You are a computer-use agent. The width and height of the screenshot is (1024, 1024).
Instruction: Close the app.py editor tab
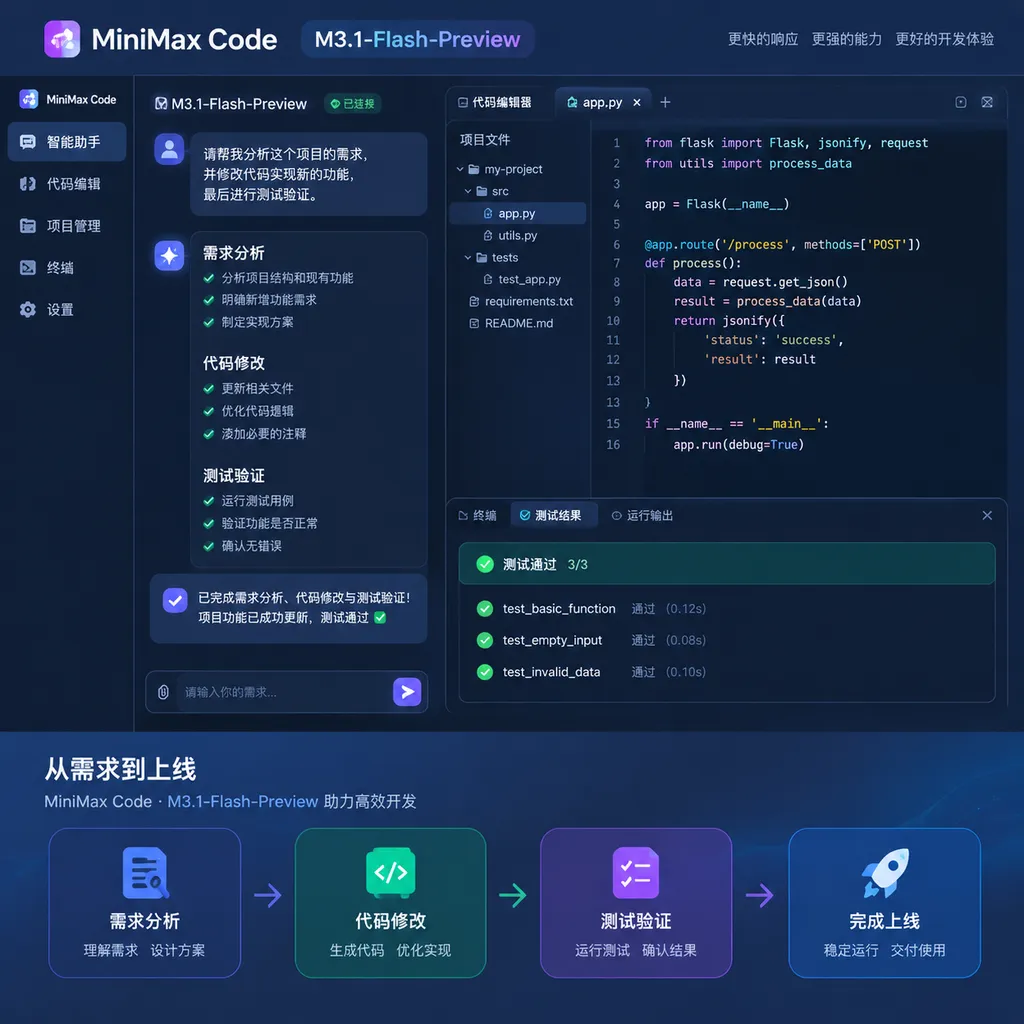pos(637,103)
